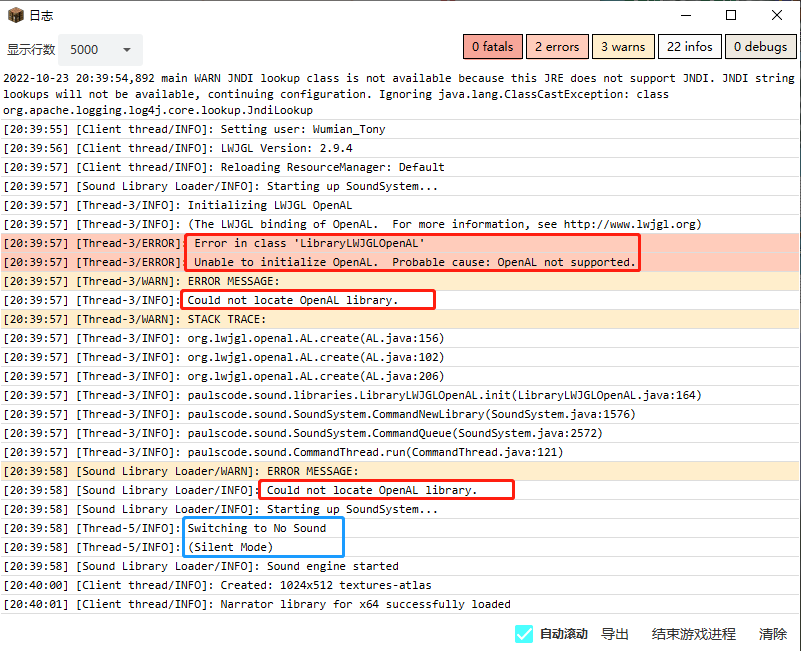The width and height of the screenshot is (801, 651).
Task: Select Thread-3 WARN 'ERROR MESSAGE:' line
Action: point(400,281)
